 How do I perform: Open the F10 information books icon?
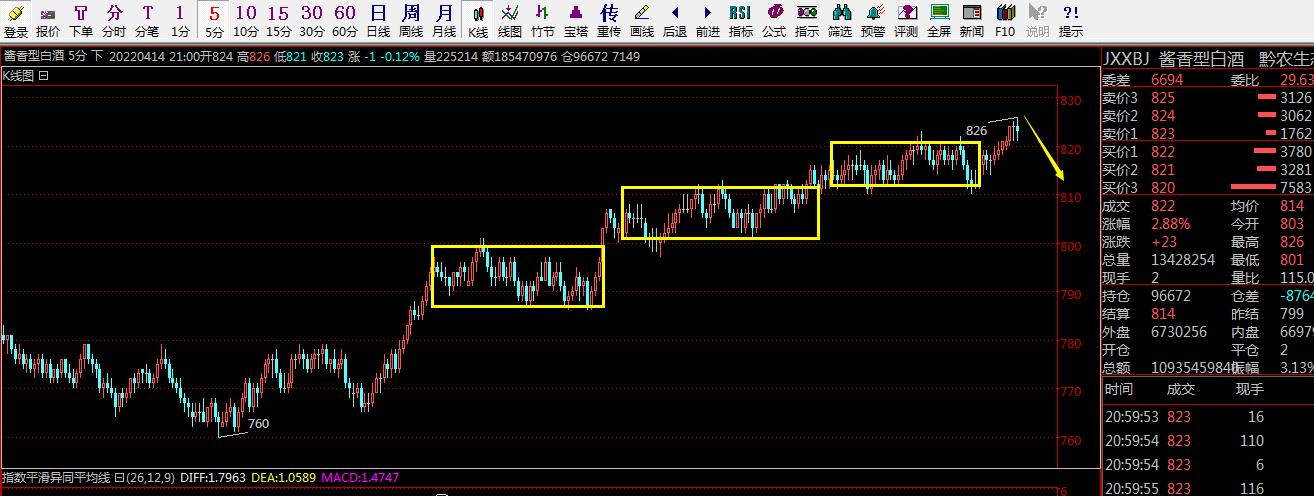click(x=1005, y=20)
